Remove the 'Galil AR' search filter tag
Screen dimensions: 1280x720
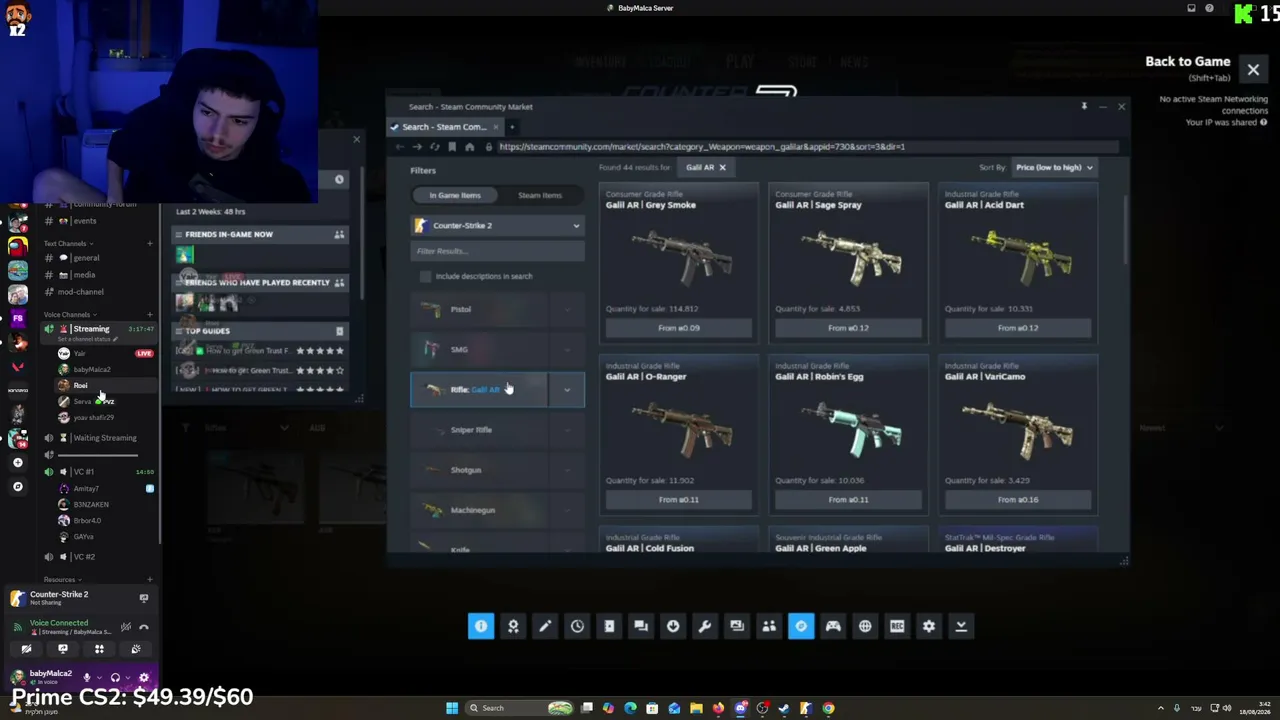pos(722,167)
